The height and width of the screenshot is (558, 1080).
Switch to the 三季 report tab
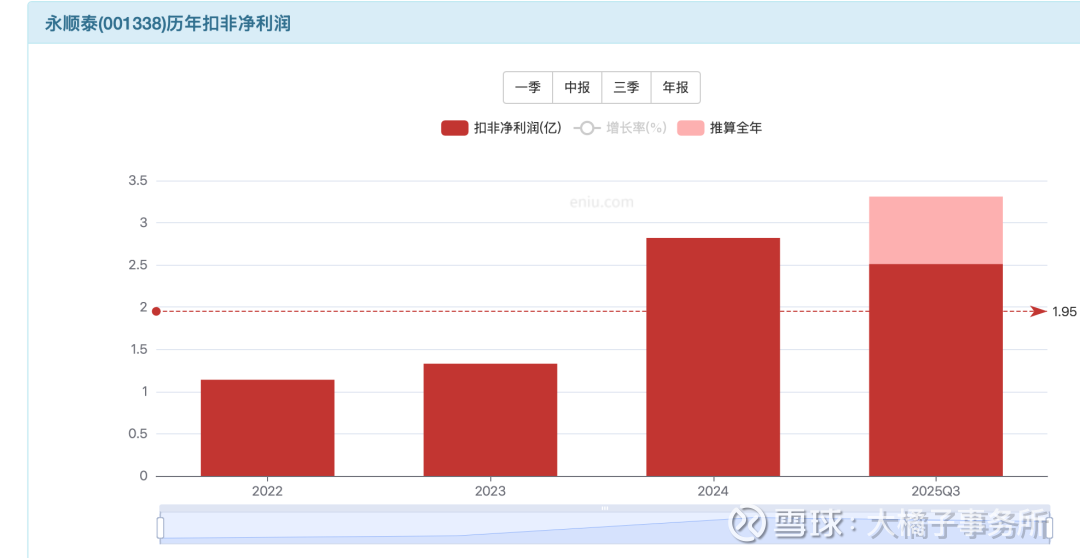coord(626,87)
